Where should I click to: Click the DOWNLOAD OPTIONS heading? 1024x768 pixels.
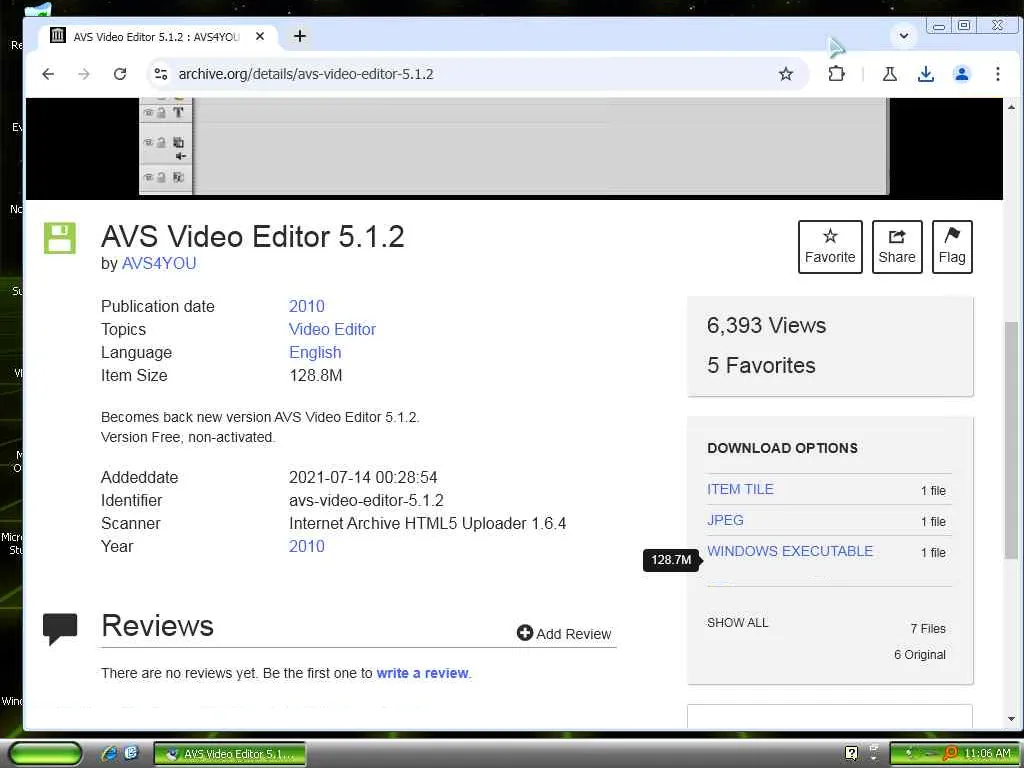[782, 448]
